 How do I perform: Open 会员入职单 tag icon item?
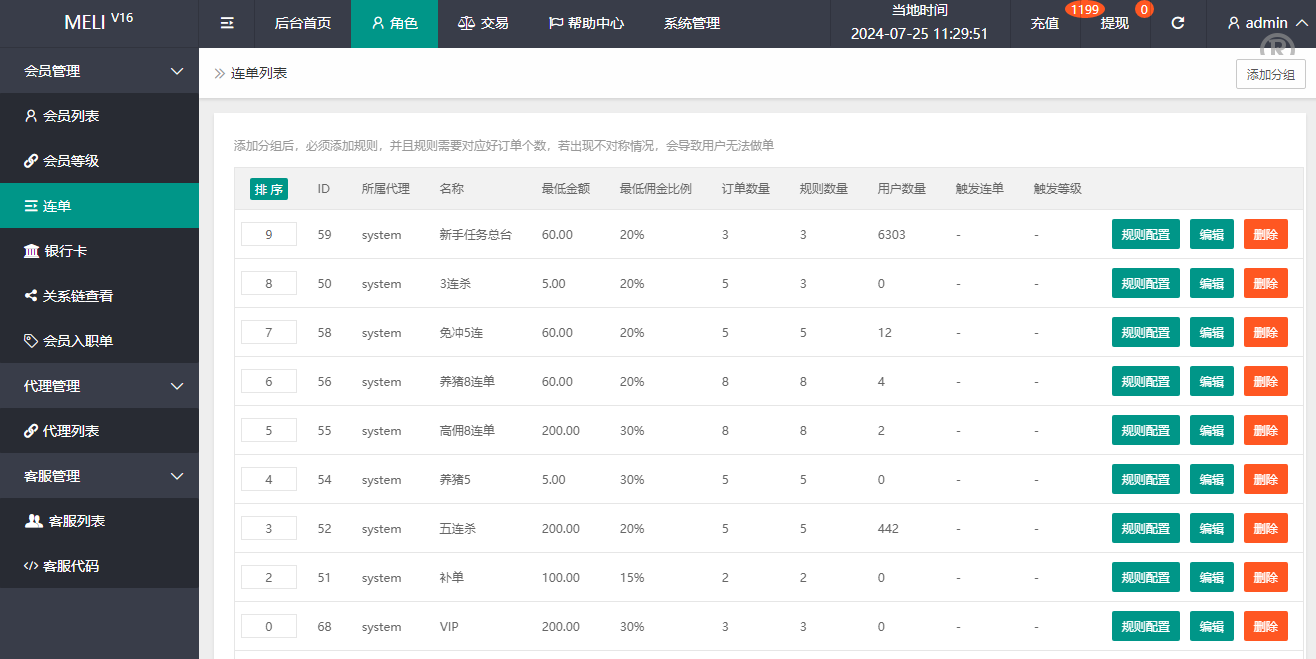68,341
